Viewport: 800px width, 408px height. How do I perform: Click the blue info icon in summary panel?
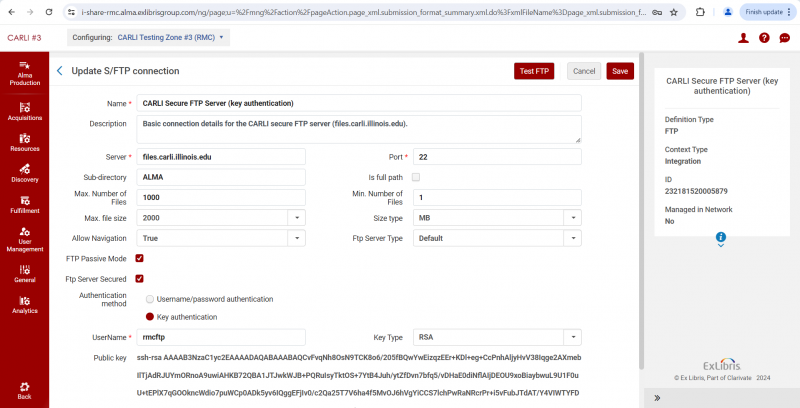click(x=721, y=237)
